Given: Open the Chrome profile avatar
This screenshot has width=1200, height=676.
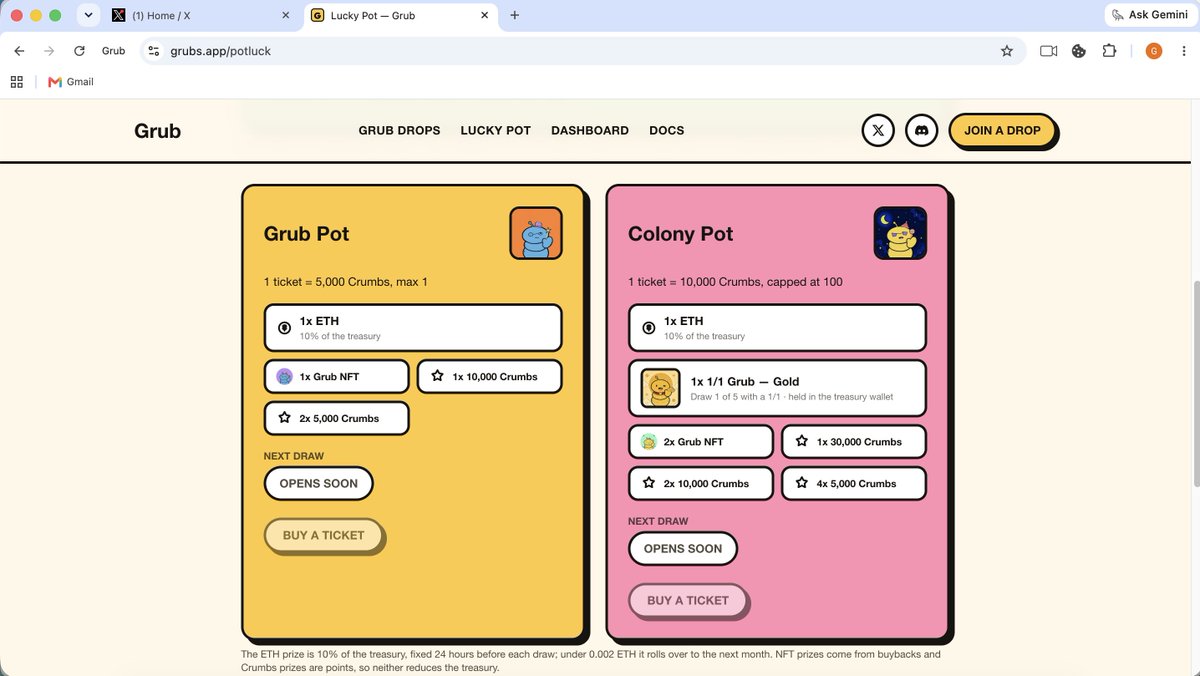Looking at the screenshot, I should [1153, 51].
